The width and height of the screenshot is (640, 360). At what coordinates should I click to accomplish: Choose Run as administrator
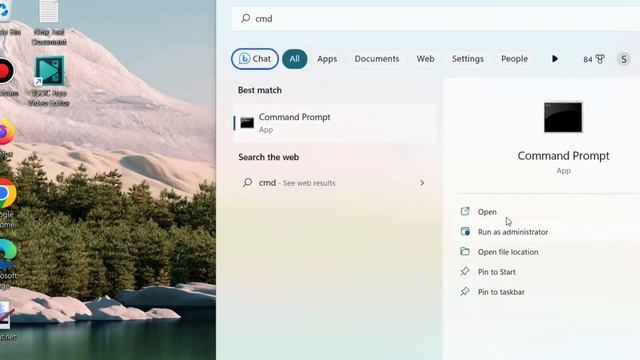tap(513, 232)
